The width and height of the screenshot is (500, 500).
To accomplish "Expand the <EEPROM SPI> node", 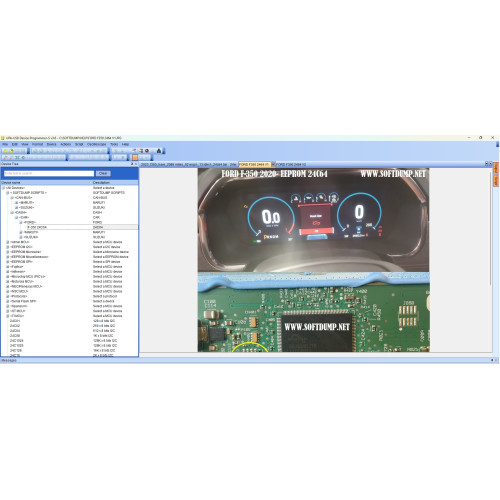I will (8, 262).
